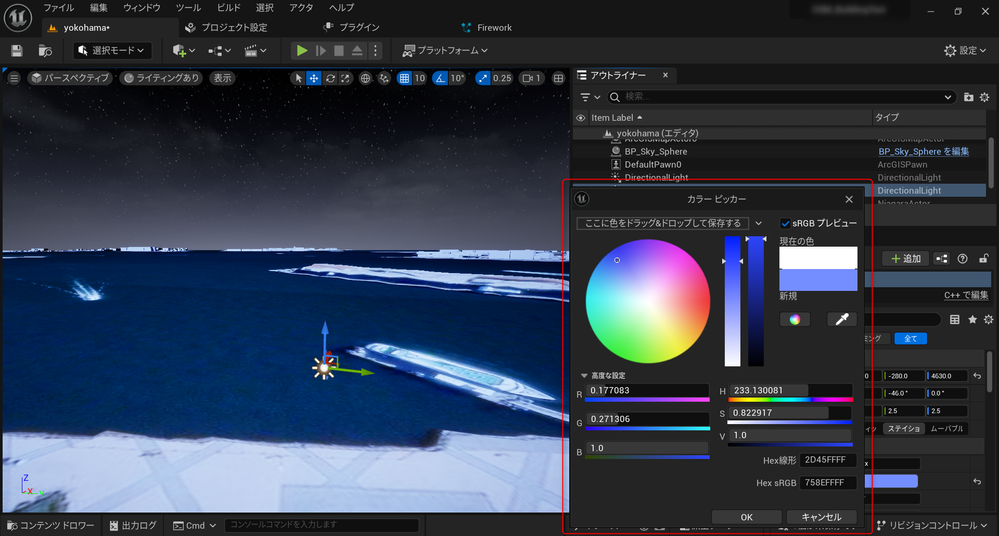Click the Eject toolbar button

(x=357, y=50)
